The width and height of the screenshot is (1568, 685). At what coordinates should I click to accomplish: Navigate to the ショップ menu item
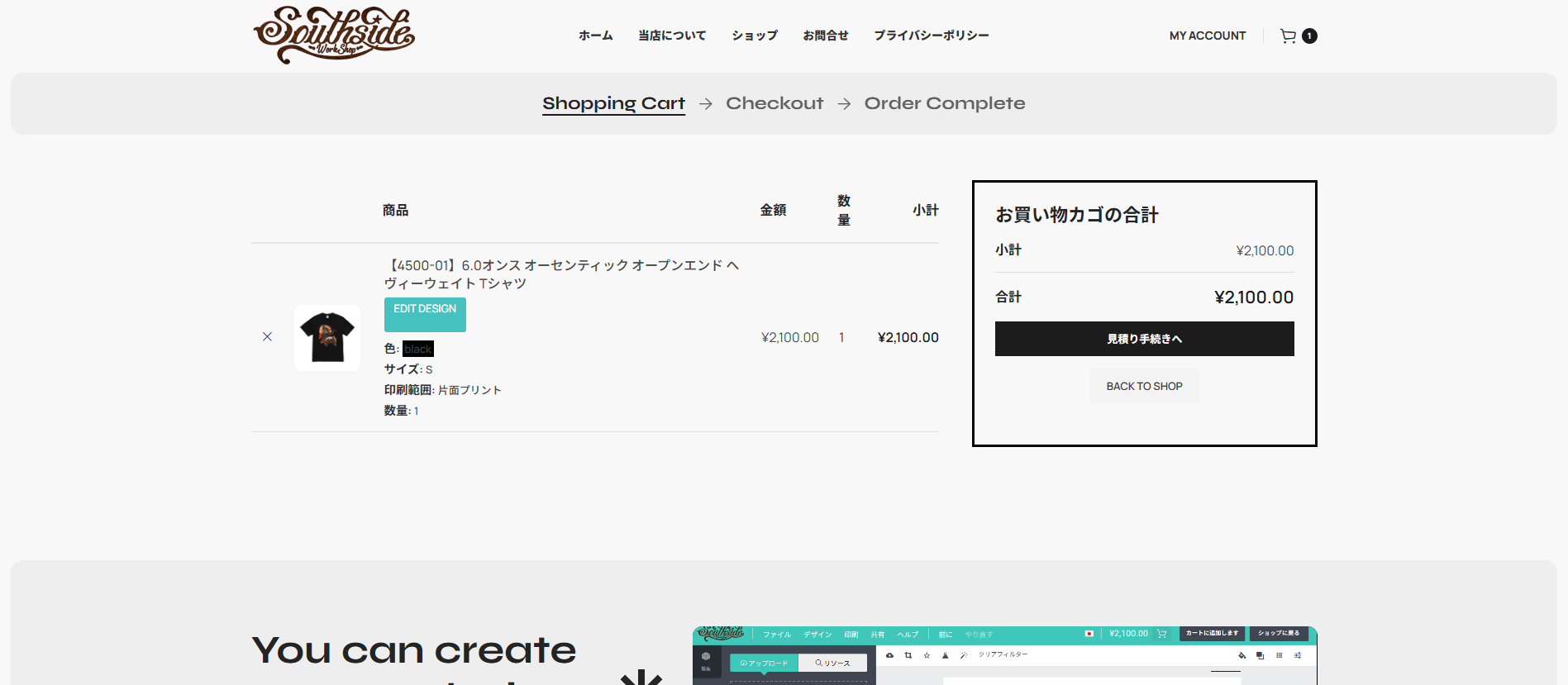coord(754,36)
